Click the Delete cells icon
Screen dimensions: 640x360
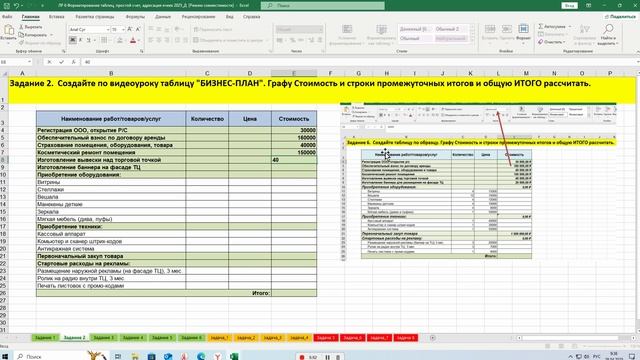pyautogui.click(x=507, y=29)
